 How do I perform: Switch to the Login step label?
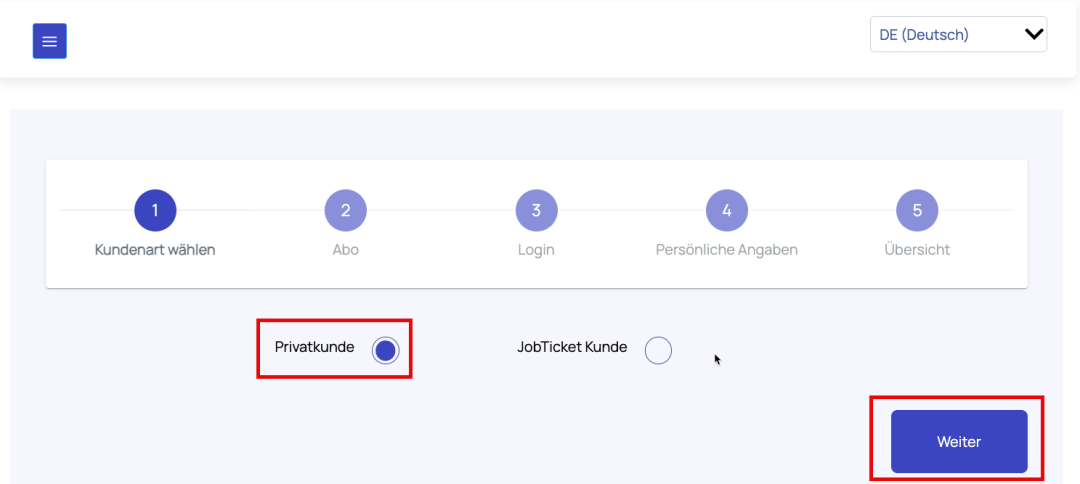click(x=536, y=250)
